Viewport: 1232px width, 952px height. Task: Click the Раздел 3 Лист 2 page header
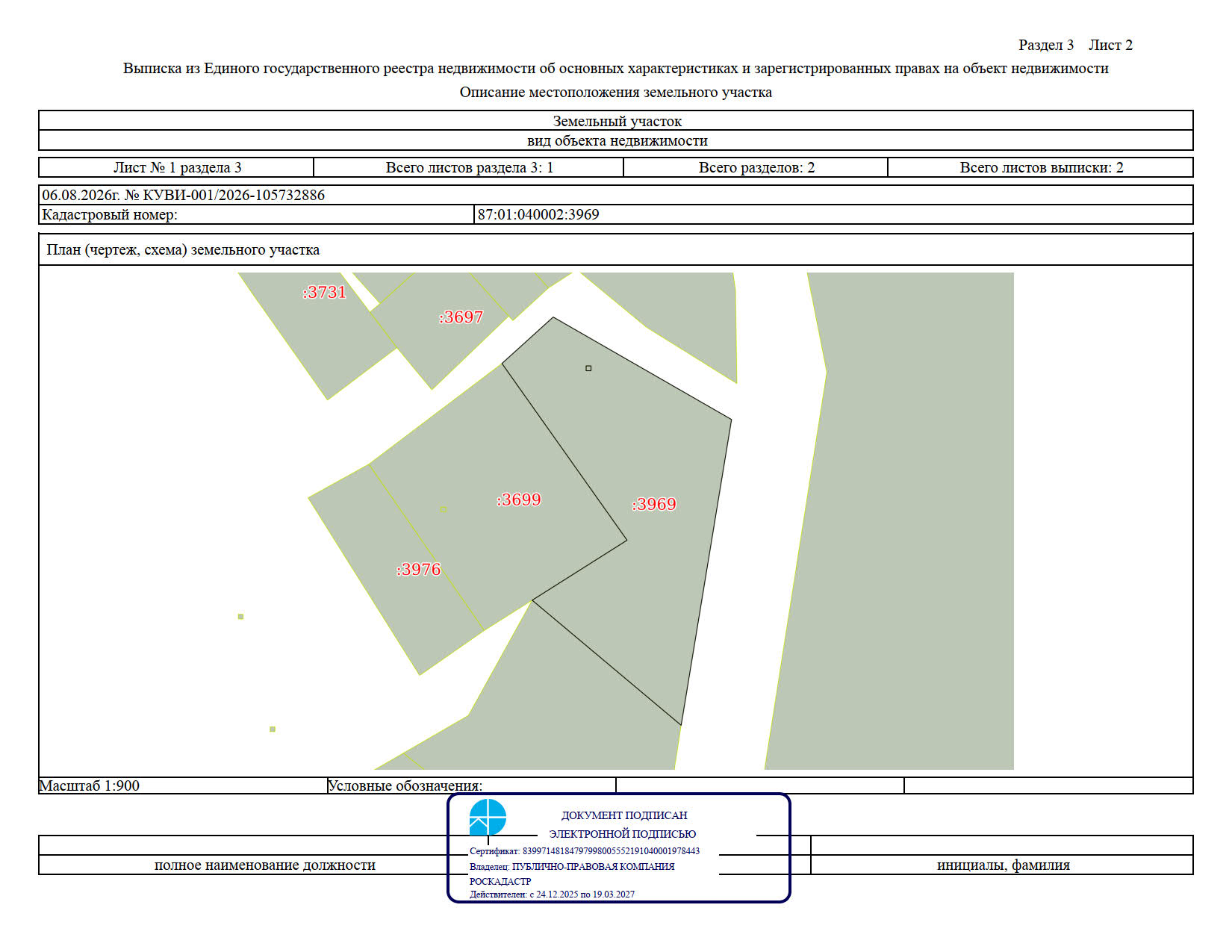(x=1075, y=45)
